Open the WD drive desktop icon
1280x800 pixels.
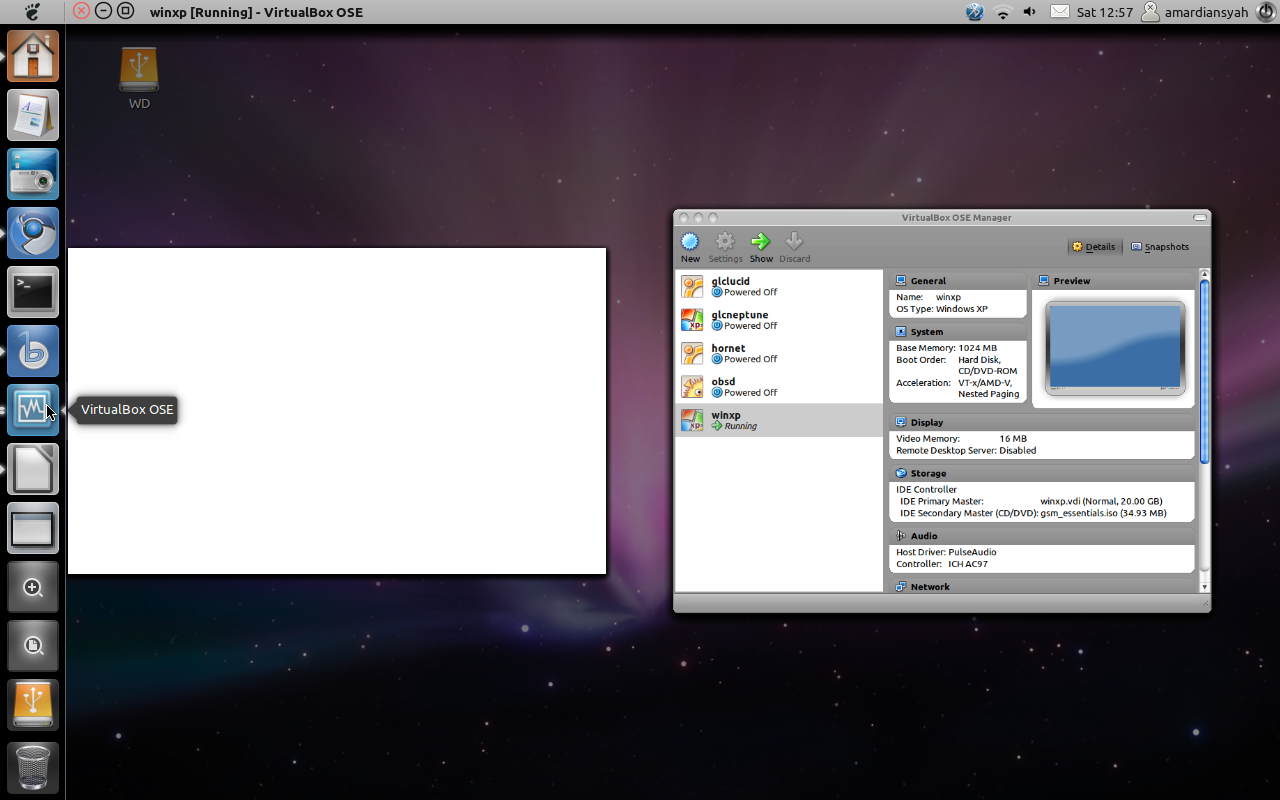pyautogui.click(x=139, y=78)
